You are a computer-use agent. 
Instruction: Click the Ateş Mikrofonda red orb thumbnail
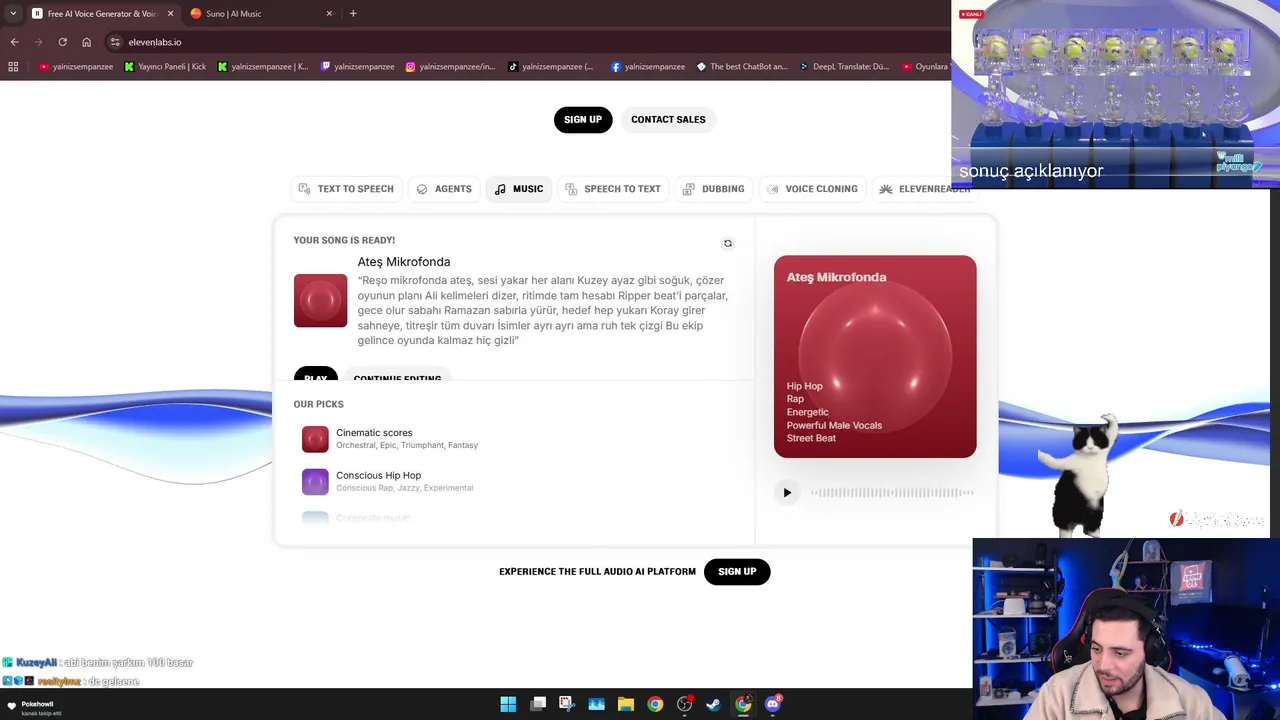[320, 300]
